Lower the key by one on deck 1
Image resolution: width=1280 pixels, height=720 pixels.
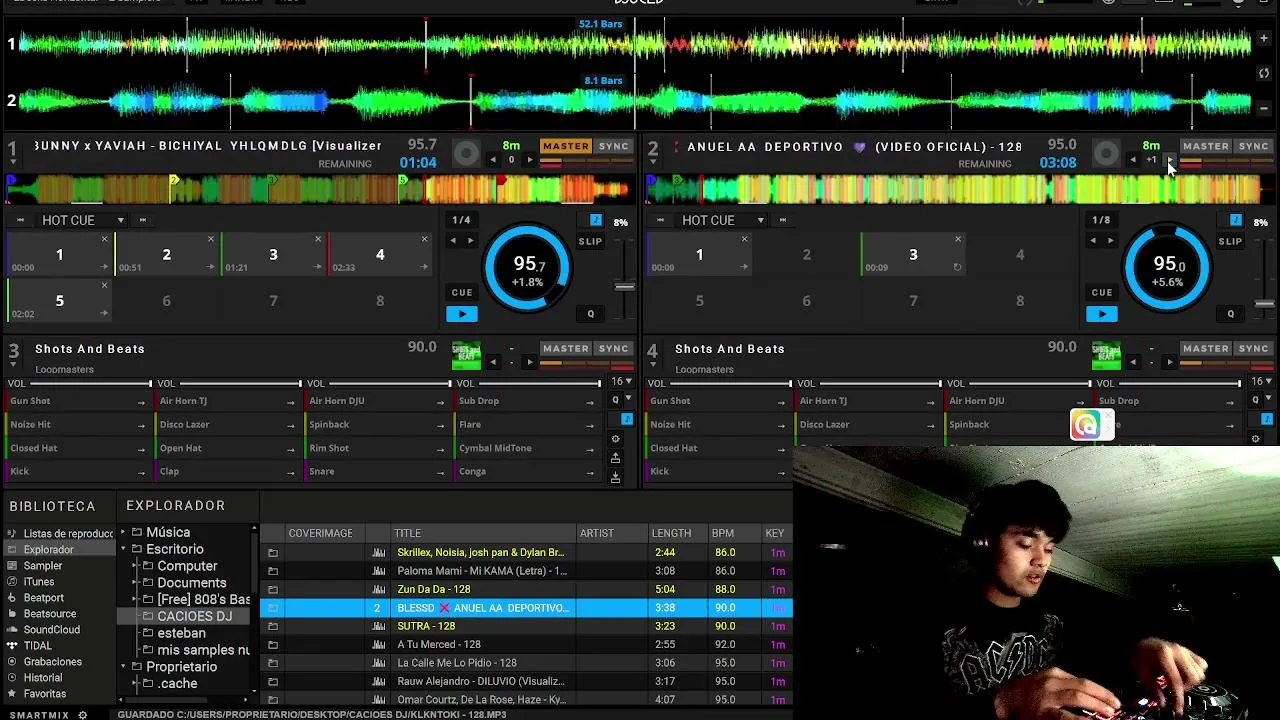pyautogui.click(x=493, y=160)
